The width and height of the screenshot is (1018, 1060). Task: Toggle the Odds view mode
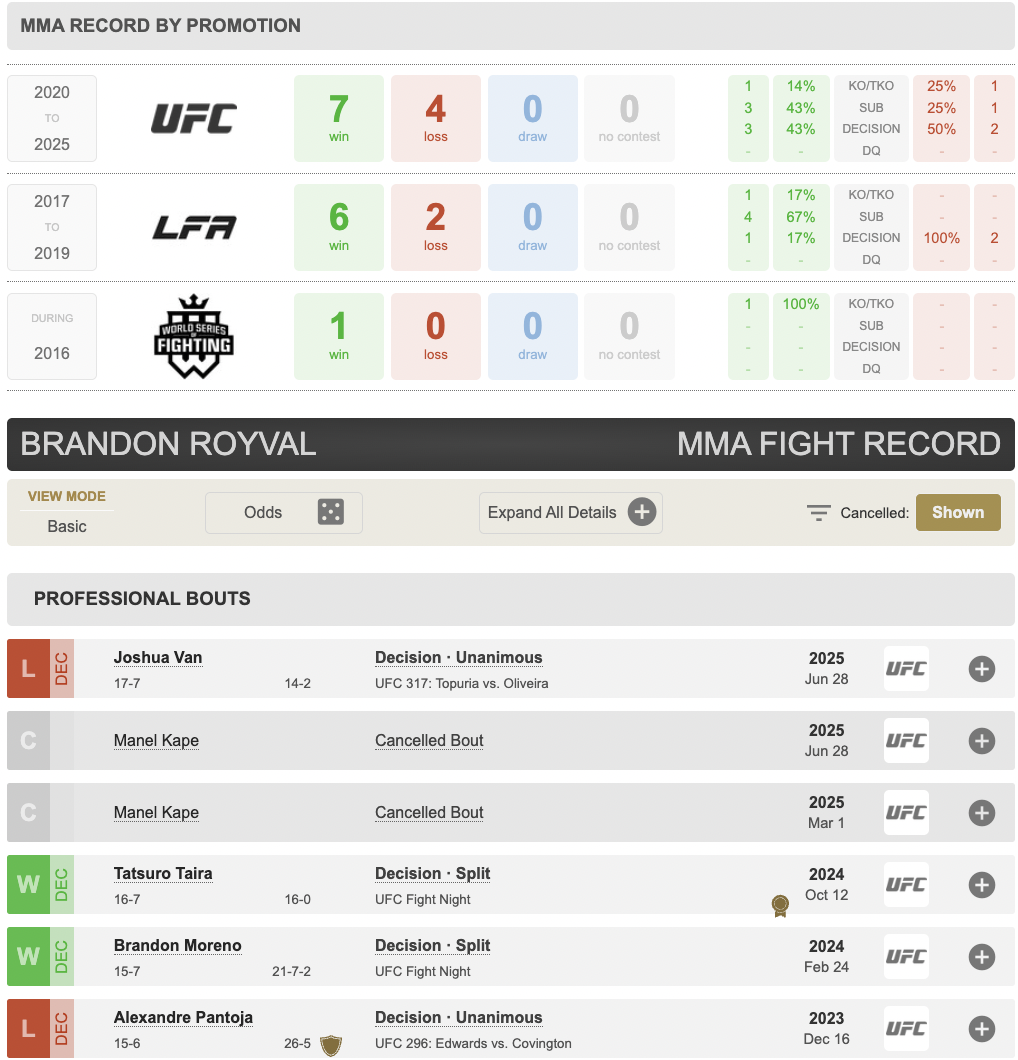(284, 512)
